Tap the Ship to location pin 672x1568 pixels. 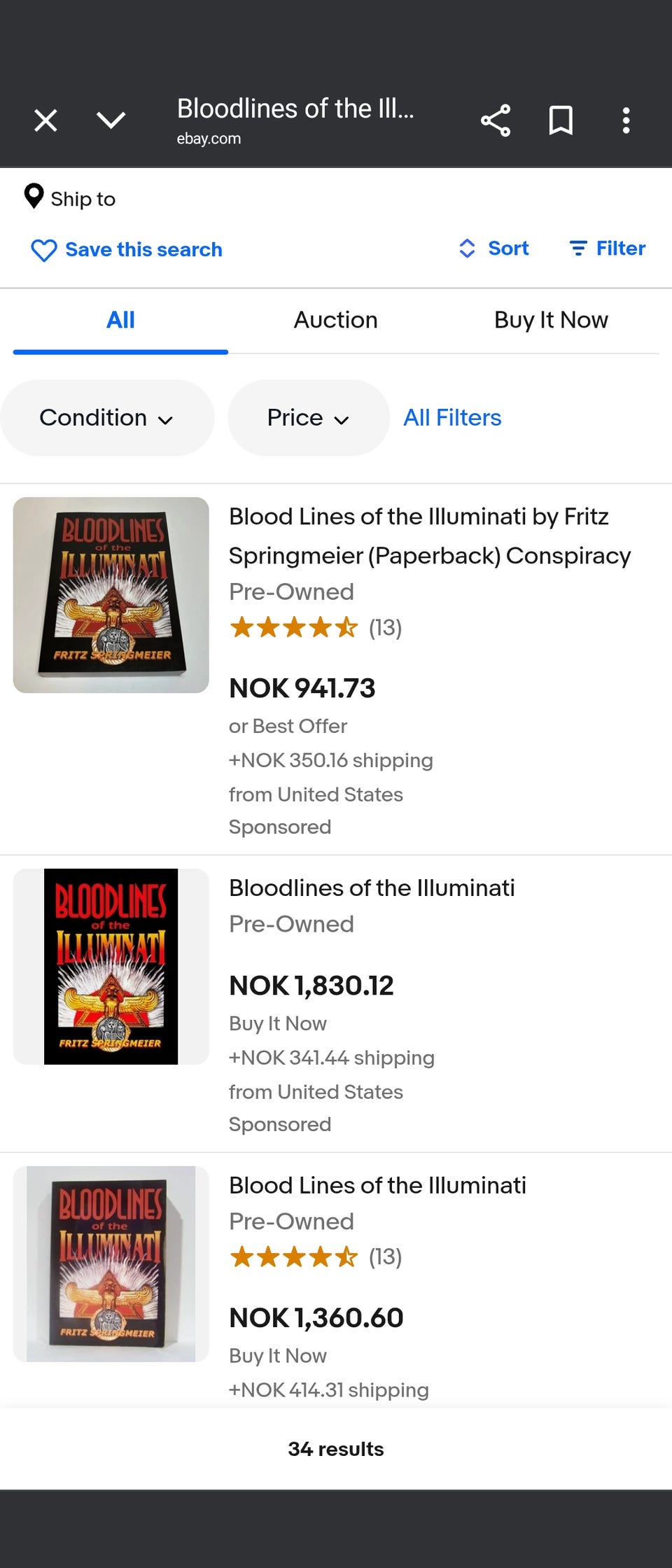[34, 197]
